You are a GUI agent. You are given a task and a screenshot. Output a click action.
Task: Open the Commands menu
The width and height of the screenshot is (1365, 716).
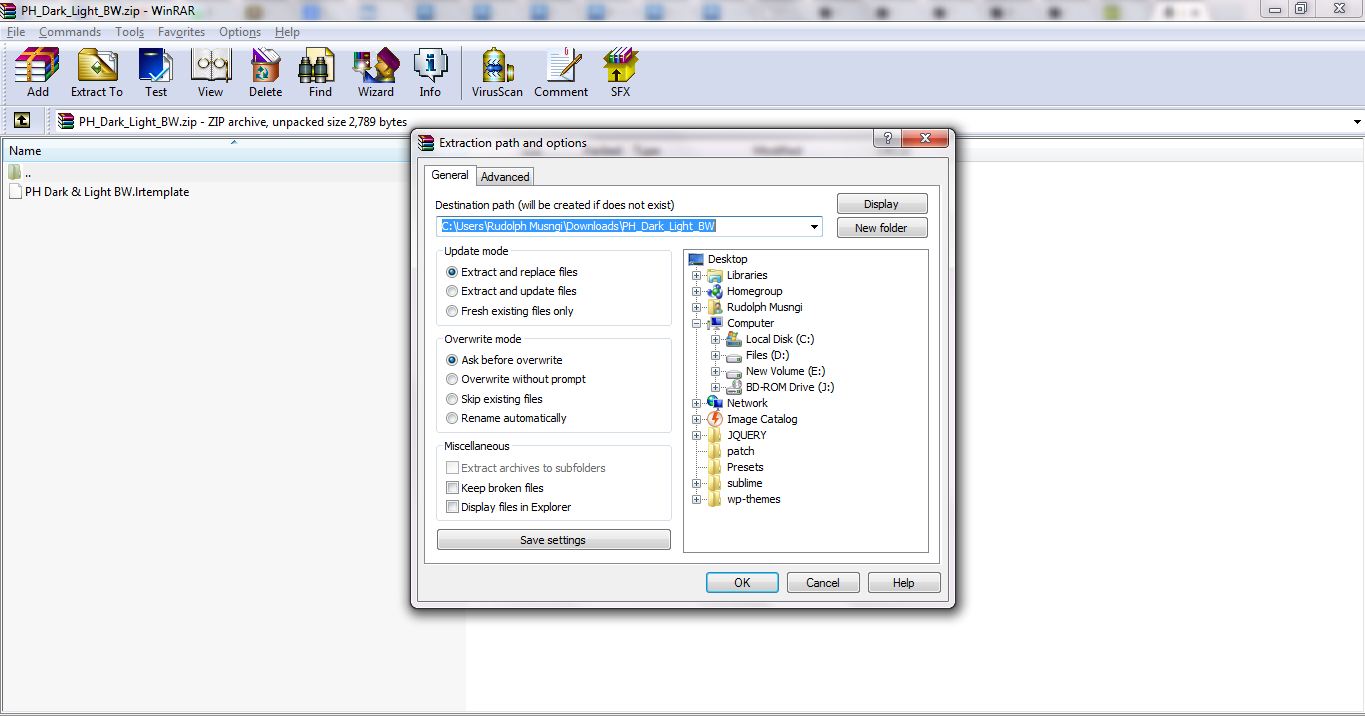pos(70,32)
